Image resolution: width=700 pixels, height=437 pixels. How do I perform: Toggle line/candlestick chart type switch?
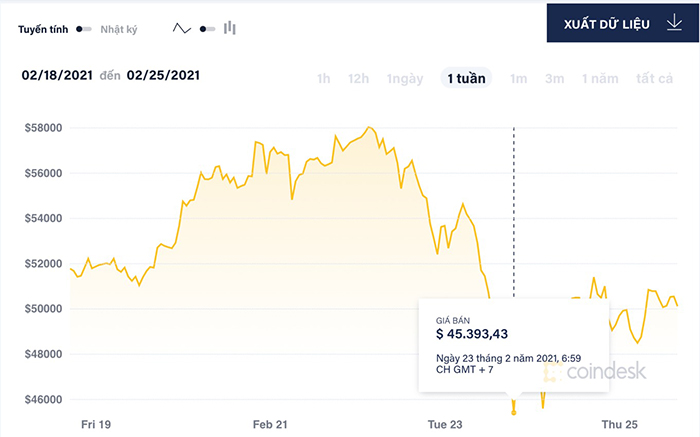[x=207, y=29]
